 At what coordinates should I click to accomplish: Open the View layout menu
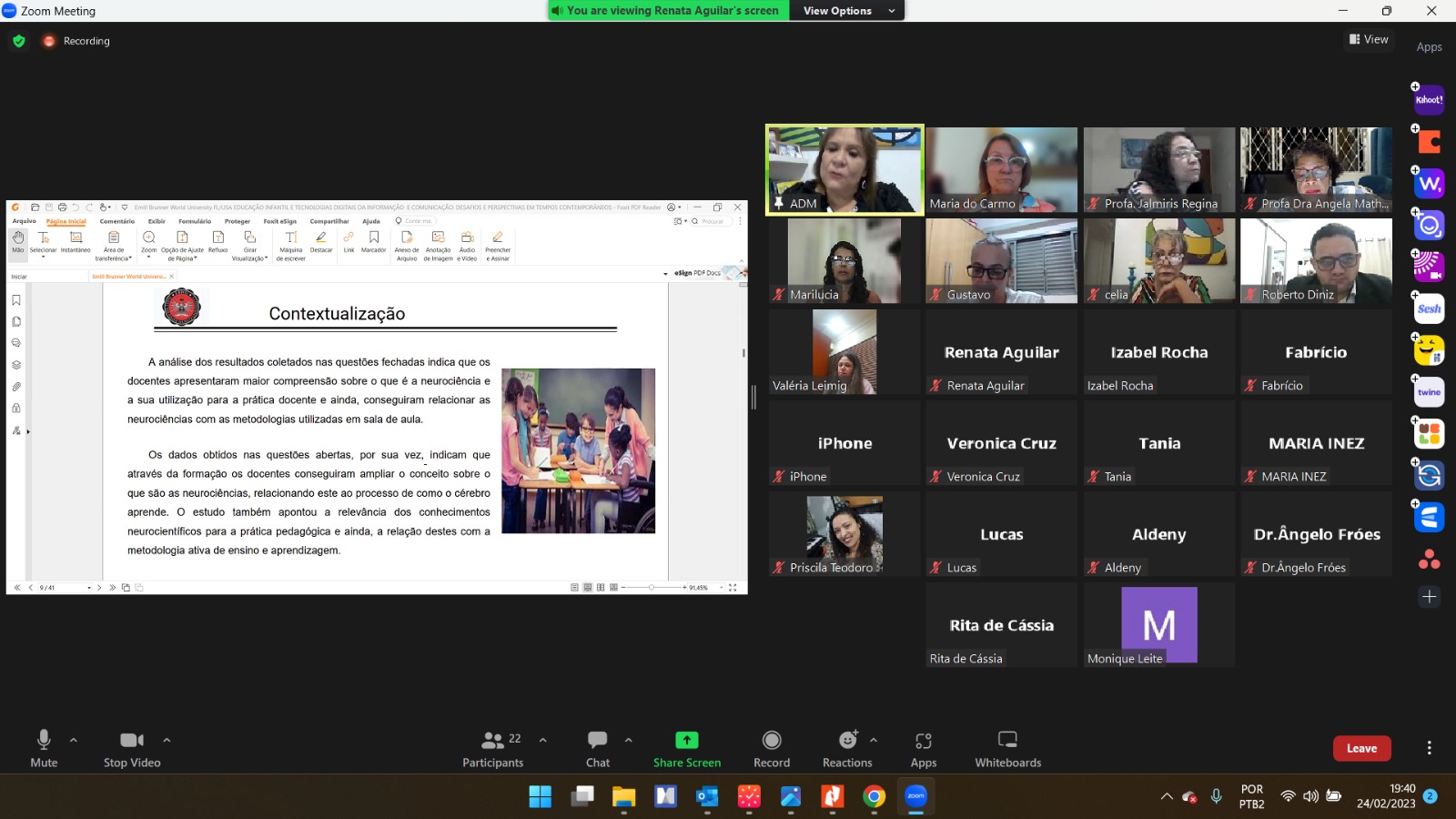(1370, 39)
